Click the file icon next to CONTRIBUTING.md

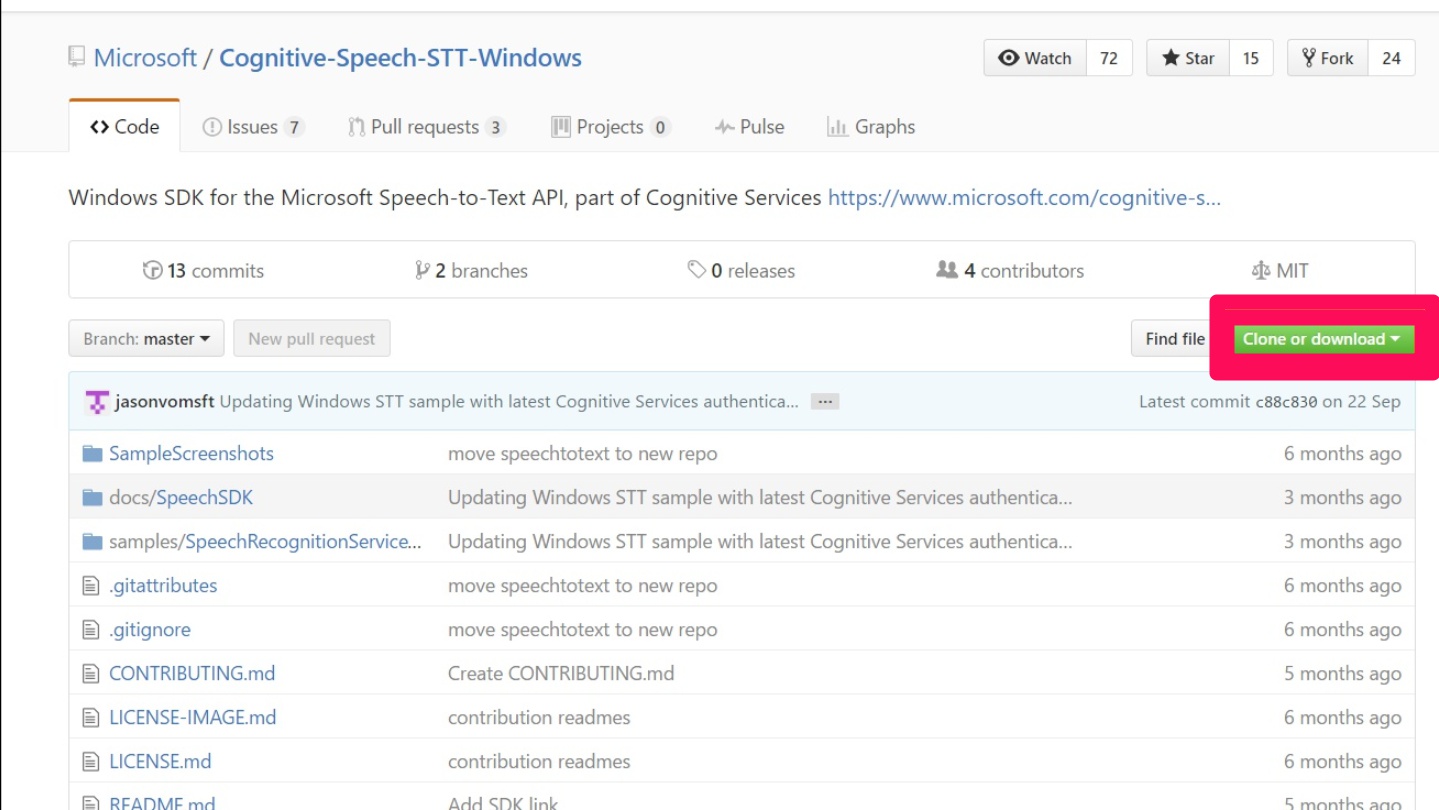click(x=91, y=674)
